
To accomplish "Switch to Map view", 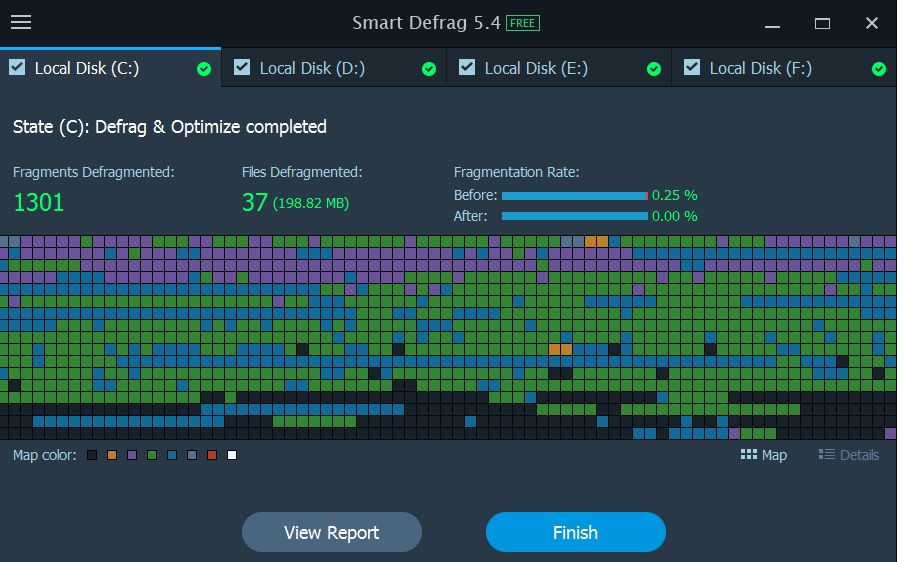I will click(x=763, y=455).
